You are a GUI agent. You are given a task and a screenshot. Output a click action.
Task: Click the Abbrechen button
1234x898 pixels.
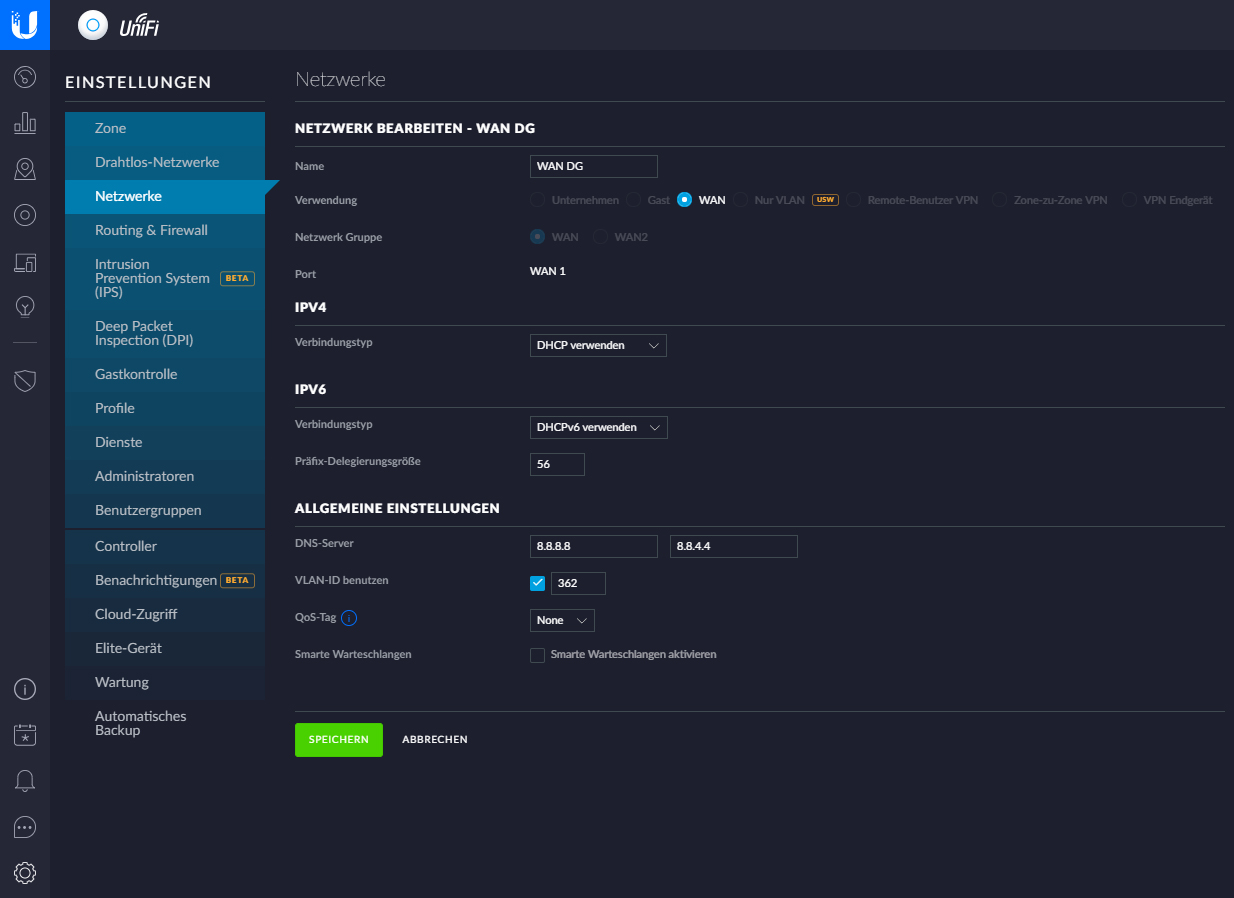coord(435,740)
